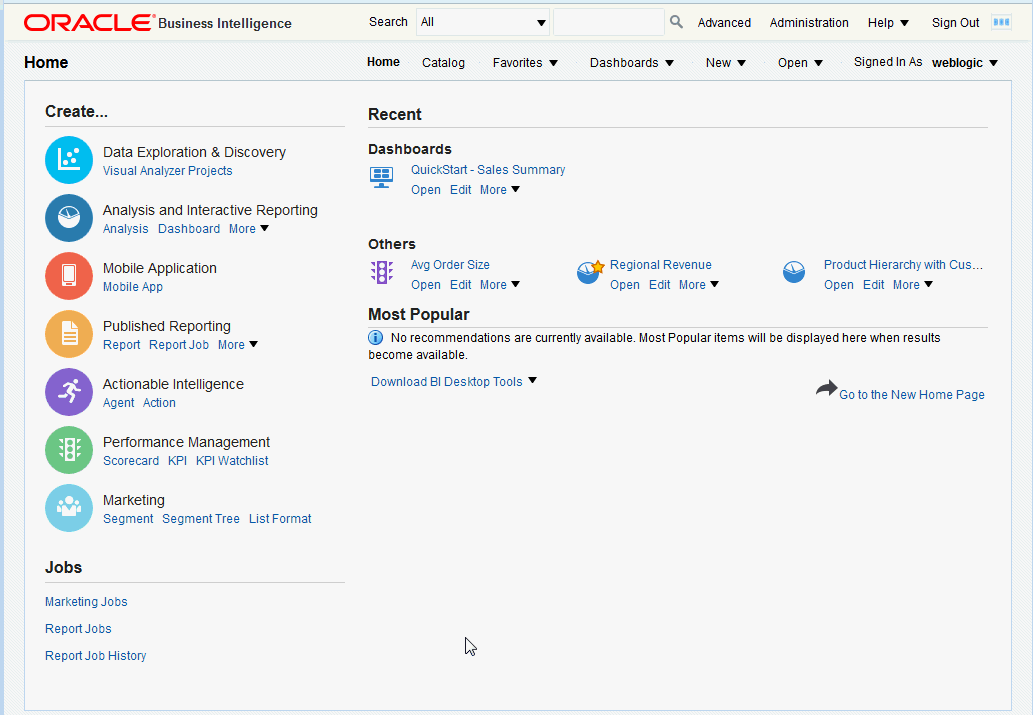Click Open under Product Hierarchy item

pos(839,285)
